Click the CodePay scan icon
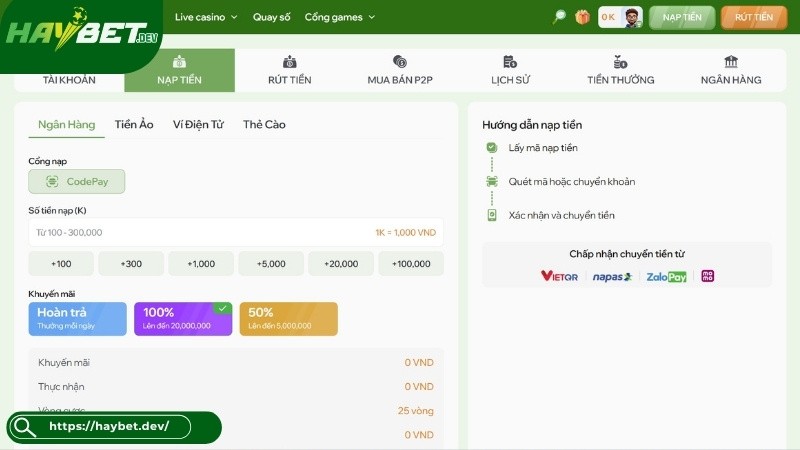Screen dimensions: 800x450 [x=52, y=181]
